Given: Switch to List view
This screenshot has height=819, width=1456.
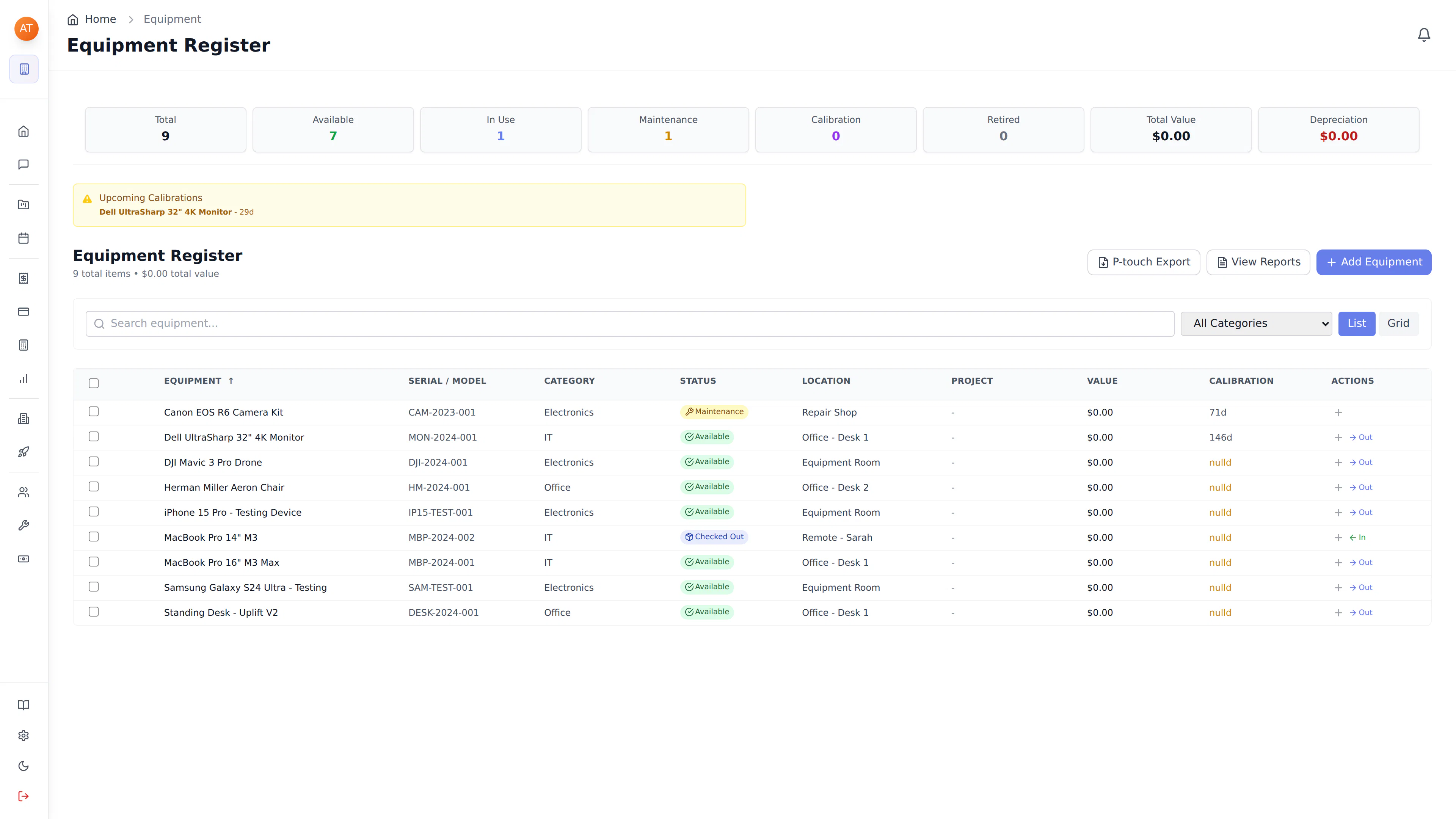Looking at the screenshot, I should [x=1357, y=323].
